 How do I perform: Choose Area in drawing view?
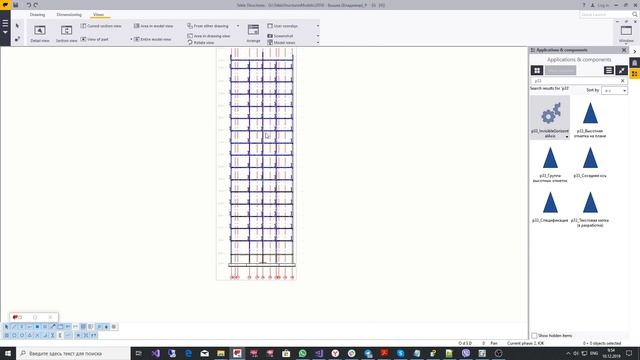[x=209, y=36]
